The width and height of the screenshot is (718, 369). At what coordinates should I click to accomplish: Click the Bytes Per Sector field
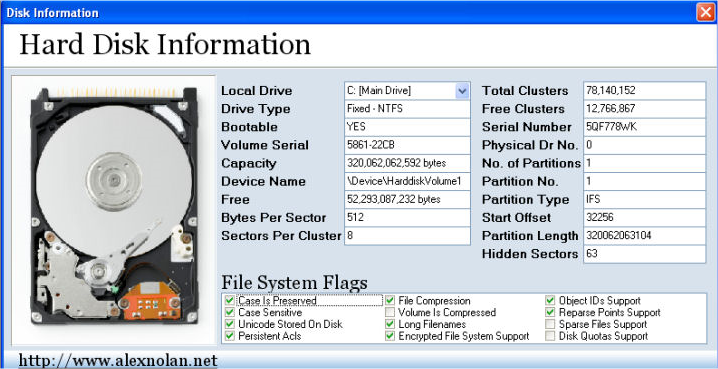tap(407, 217)
